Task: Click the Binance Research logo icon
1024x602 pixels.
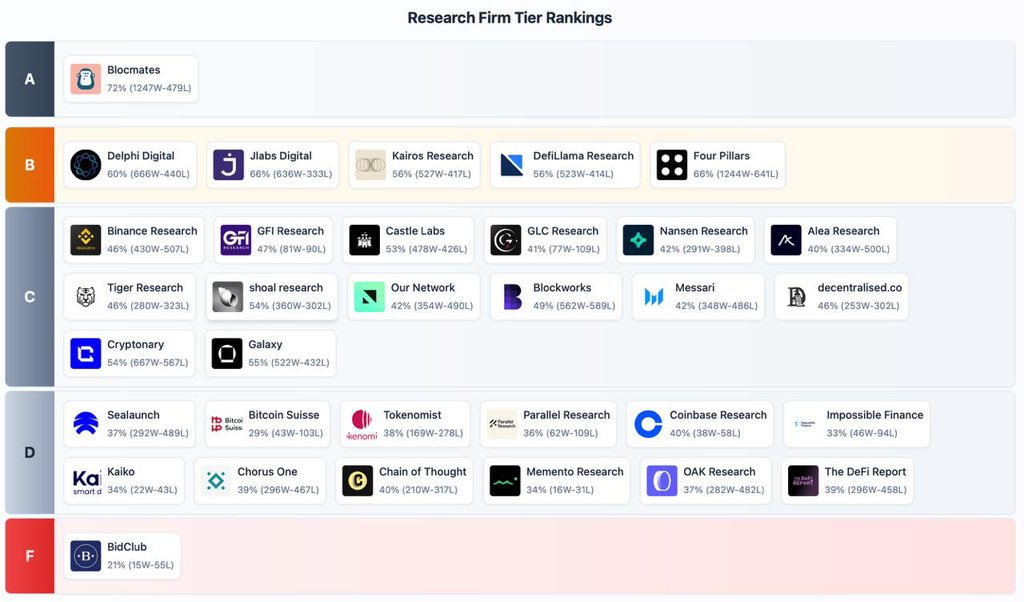Action: 86,240
